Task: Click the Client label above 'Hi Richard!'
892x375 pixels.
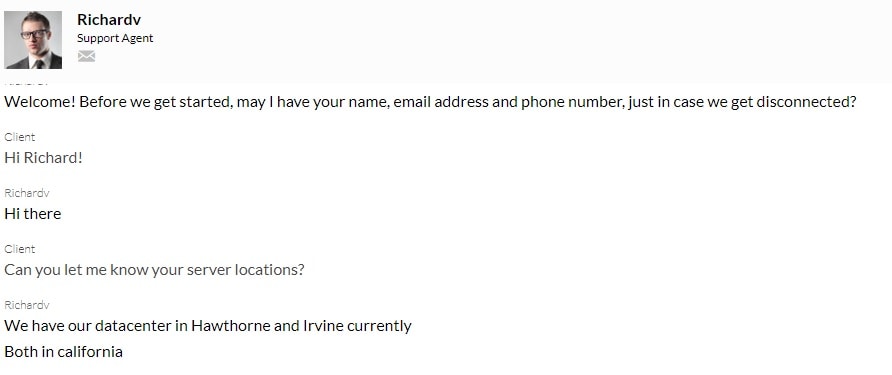Action: [19, 137]
